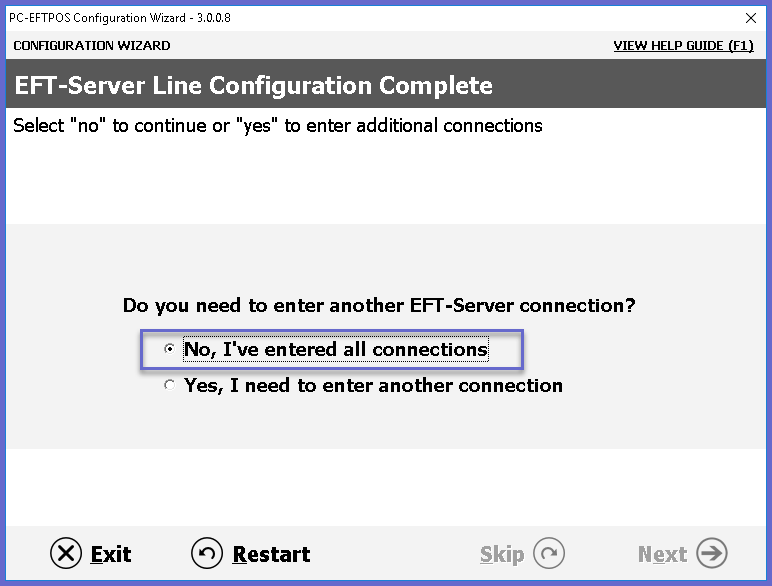
Task: Click the "Do you need to enter another EFT-Server connection?" question
Action: coord(379,305)
